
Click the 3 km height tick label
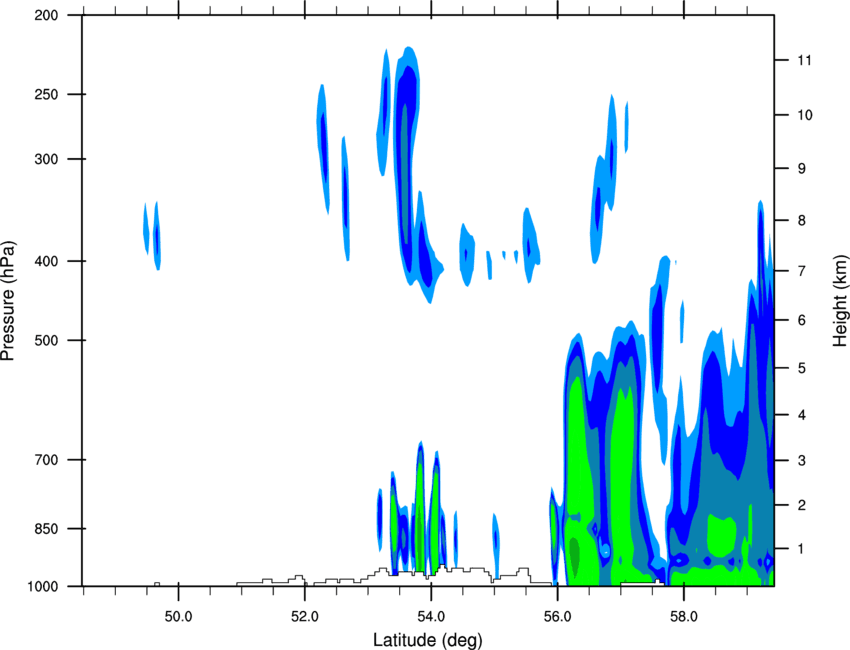point(802,461)
